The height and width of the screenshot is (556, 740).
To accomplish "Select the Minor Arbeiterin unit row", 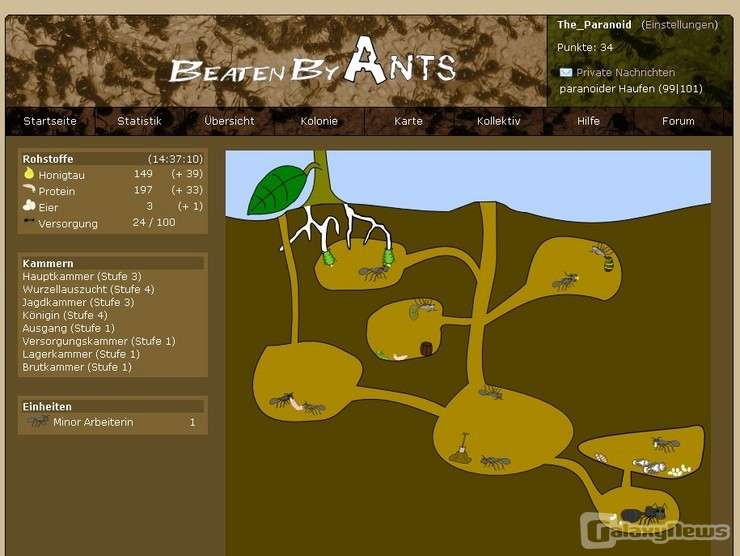I will click(112, 422).
